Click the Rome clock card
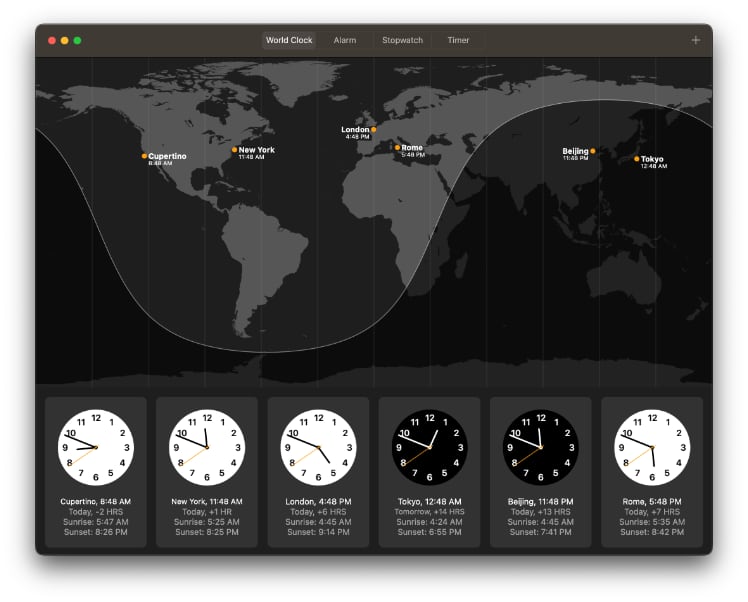Image resolution: width=748 pixels, height=602 pixels. coord(651,472)
